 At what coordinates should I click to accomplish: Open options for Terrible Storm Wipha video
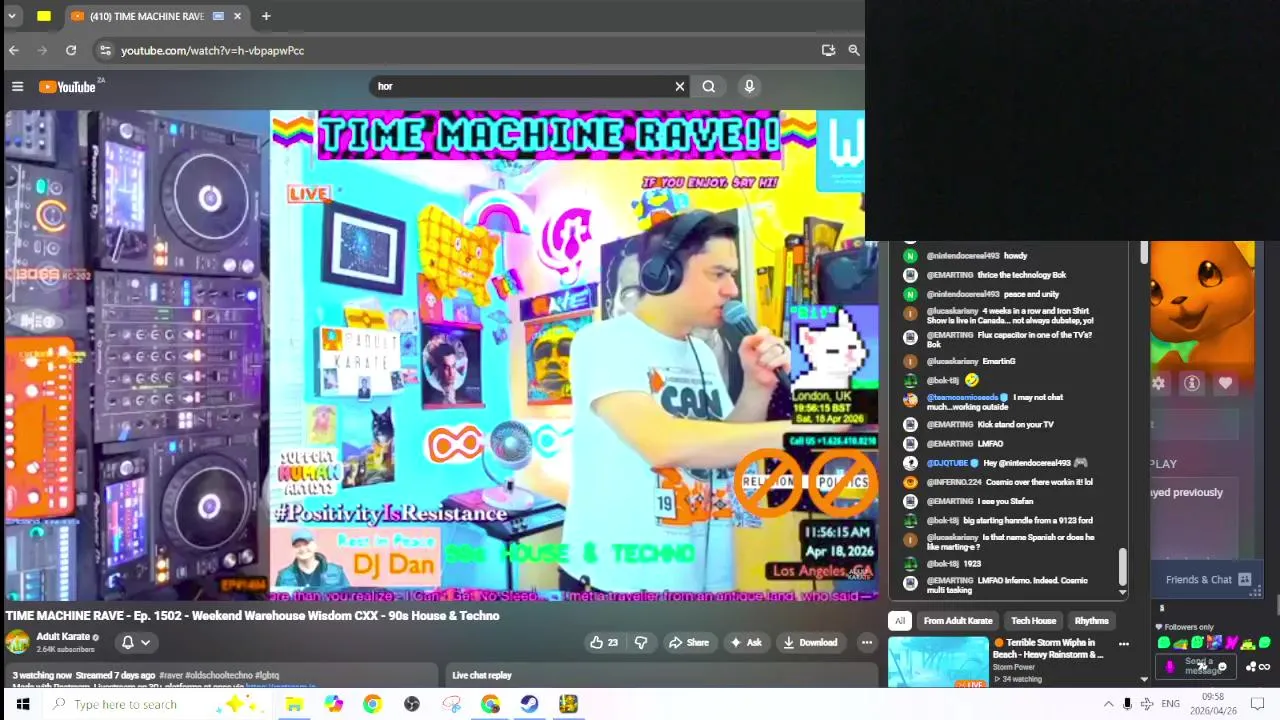coord(1123,644)
